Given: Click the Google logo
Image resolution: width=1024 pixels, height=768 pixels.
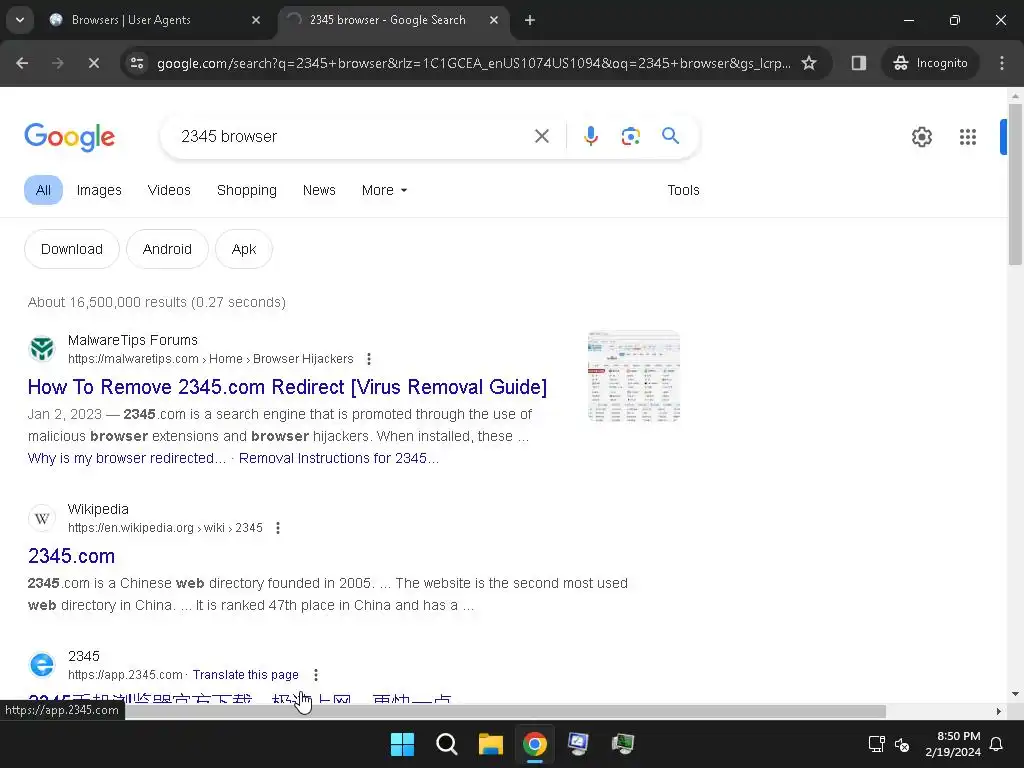Looking at the screenshot, I should point(69,136).
